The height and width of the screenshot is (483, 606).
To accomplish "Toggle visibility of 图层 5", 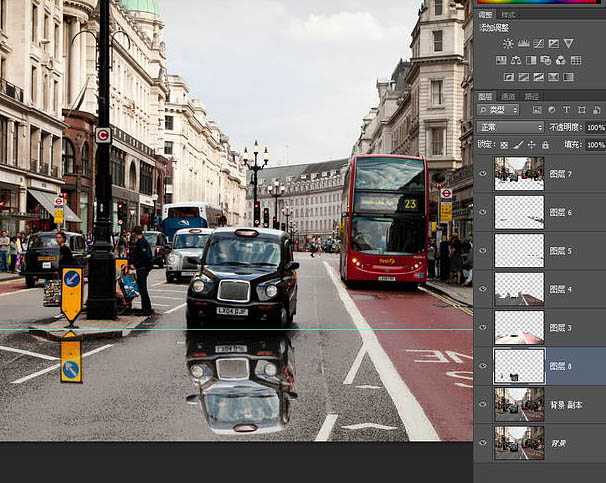I will 483,251.
